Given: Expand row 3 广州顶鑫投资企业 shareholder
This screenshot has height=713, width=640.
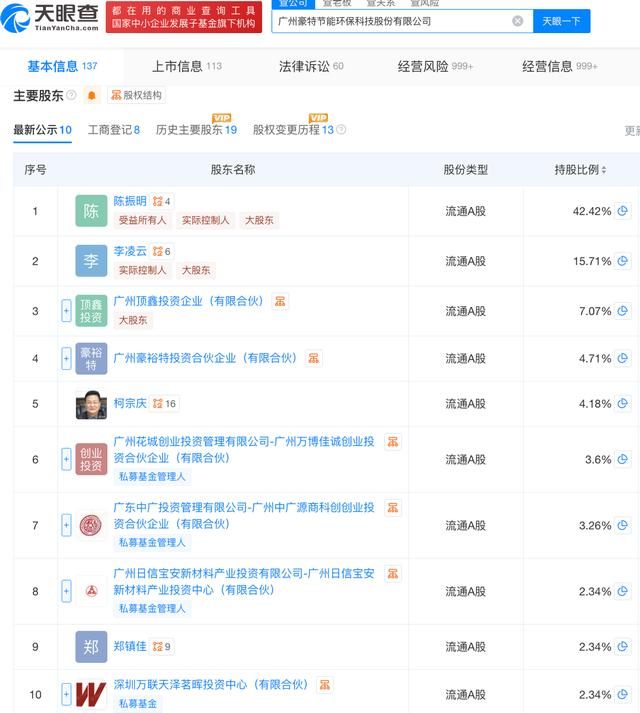Looking at the screenshot, I should pos(66,311).
